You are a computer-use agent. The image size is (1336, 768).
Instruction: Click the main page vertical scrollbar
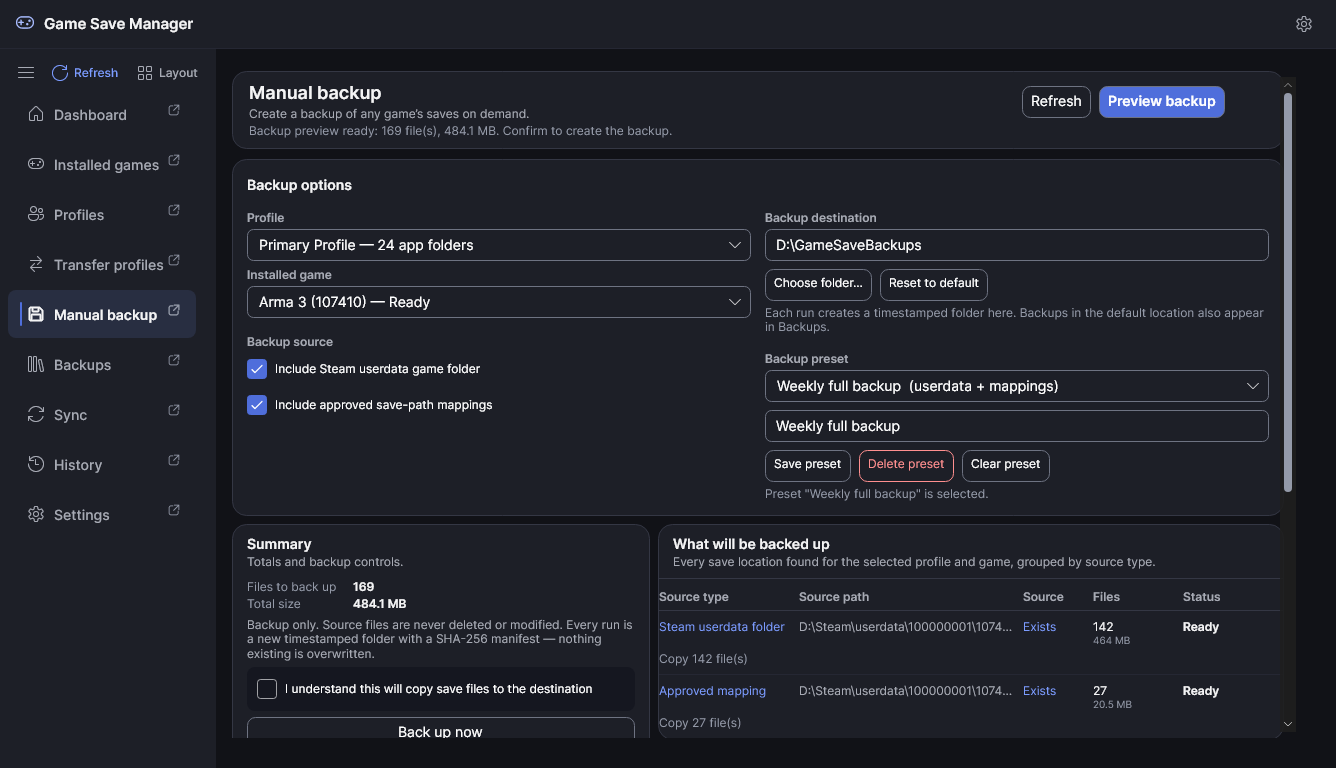tap(1288, 291)
